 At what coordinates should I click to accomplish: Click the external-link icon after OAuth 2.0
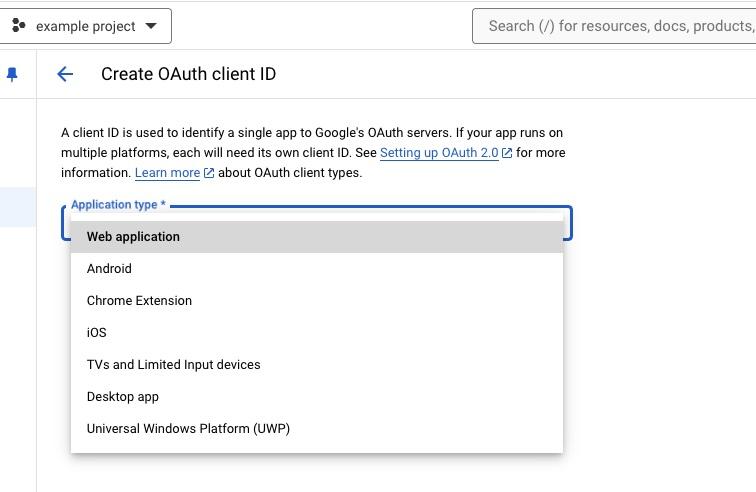point(507,153)
